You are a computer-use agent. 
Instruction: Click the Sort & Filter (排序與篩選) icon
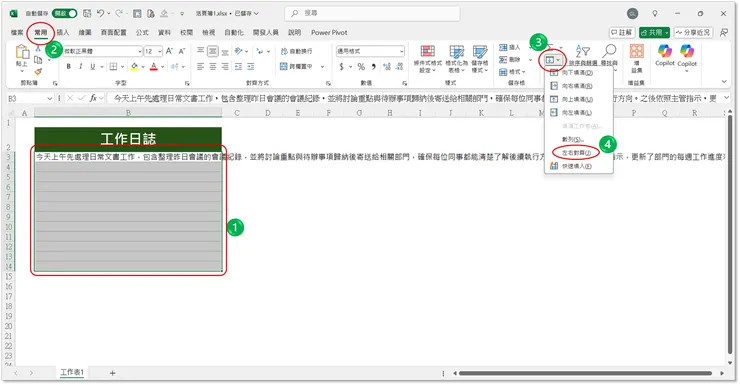pyautogui.click(x=583, y=51)
